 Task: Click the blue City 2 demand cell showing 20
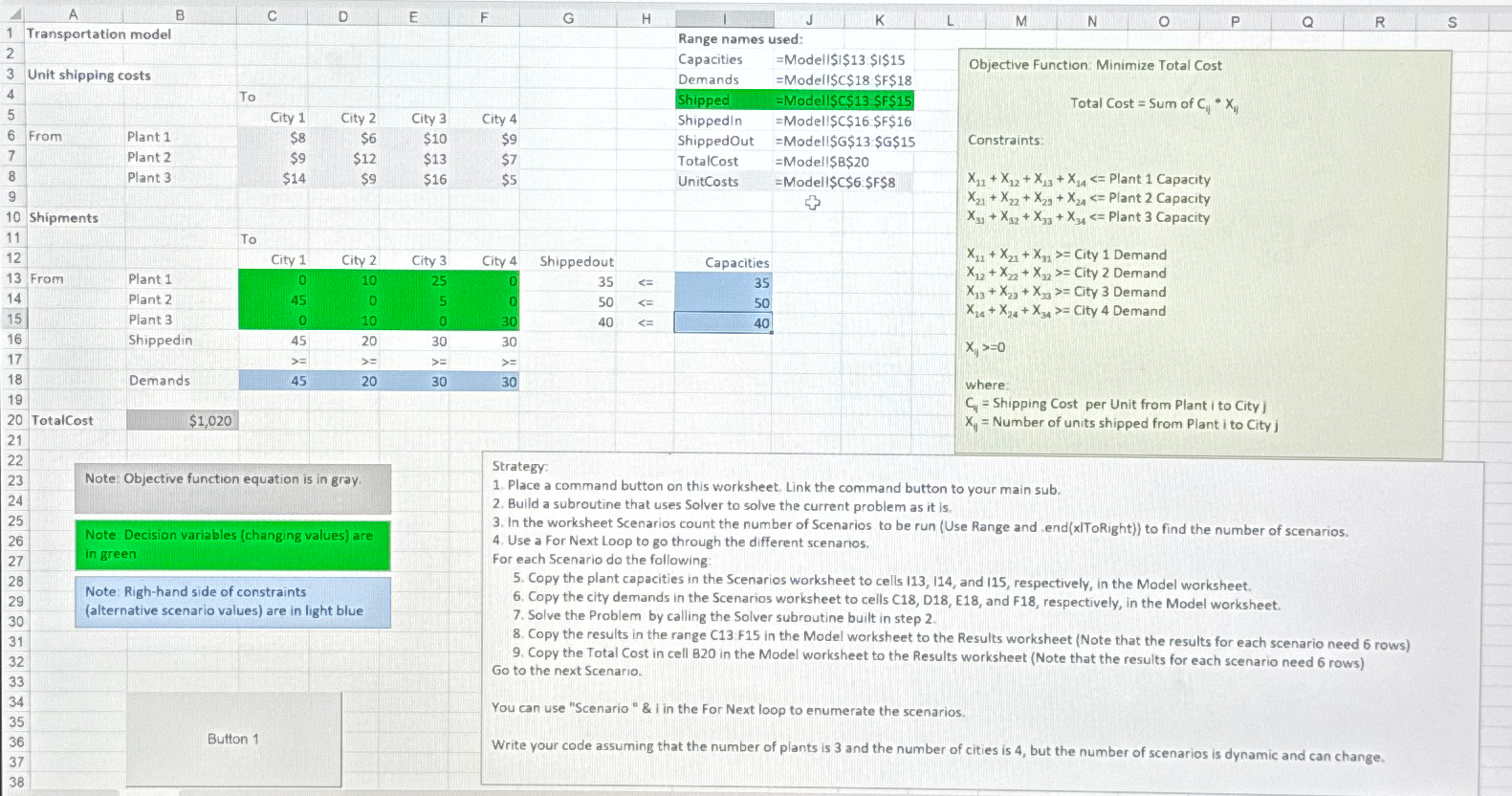coord(343,381)
